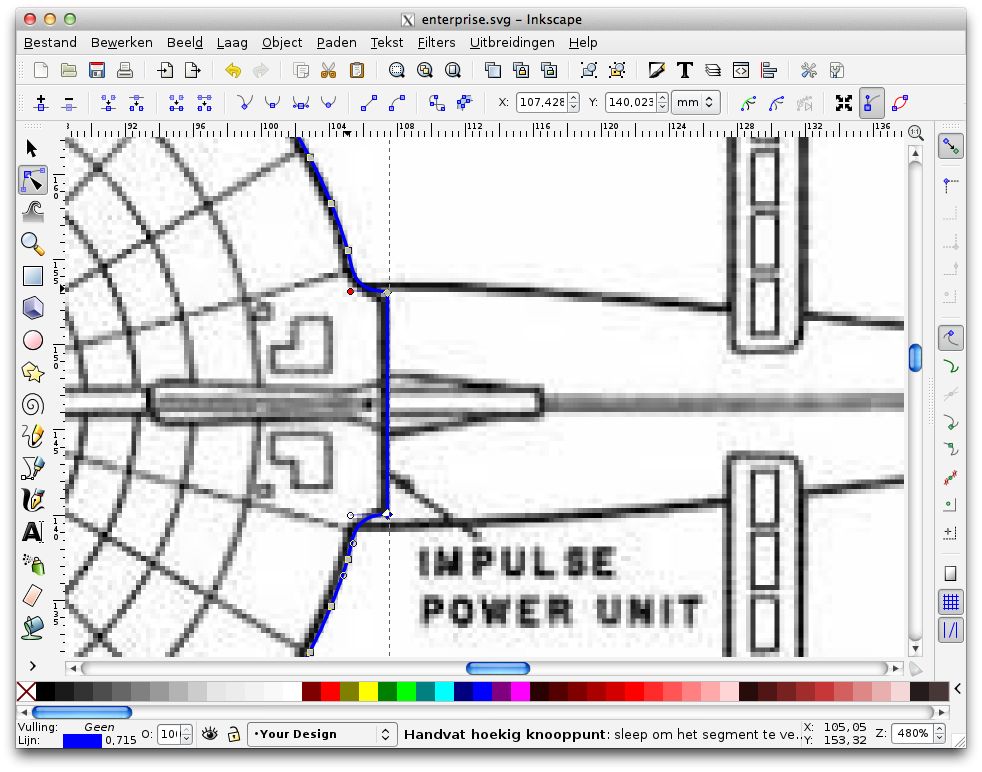
Task: Adjust the X coordinate spinner
Action: click(x=574, y=102)
